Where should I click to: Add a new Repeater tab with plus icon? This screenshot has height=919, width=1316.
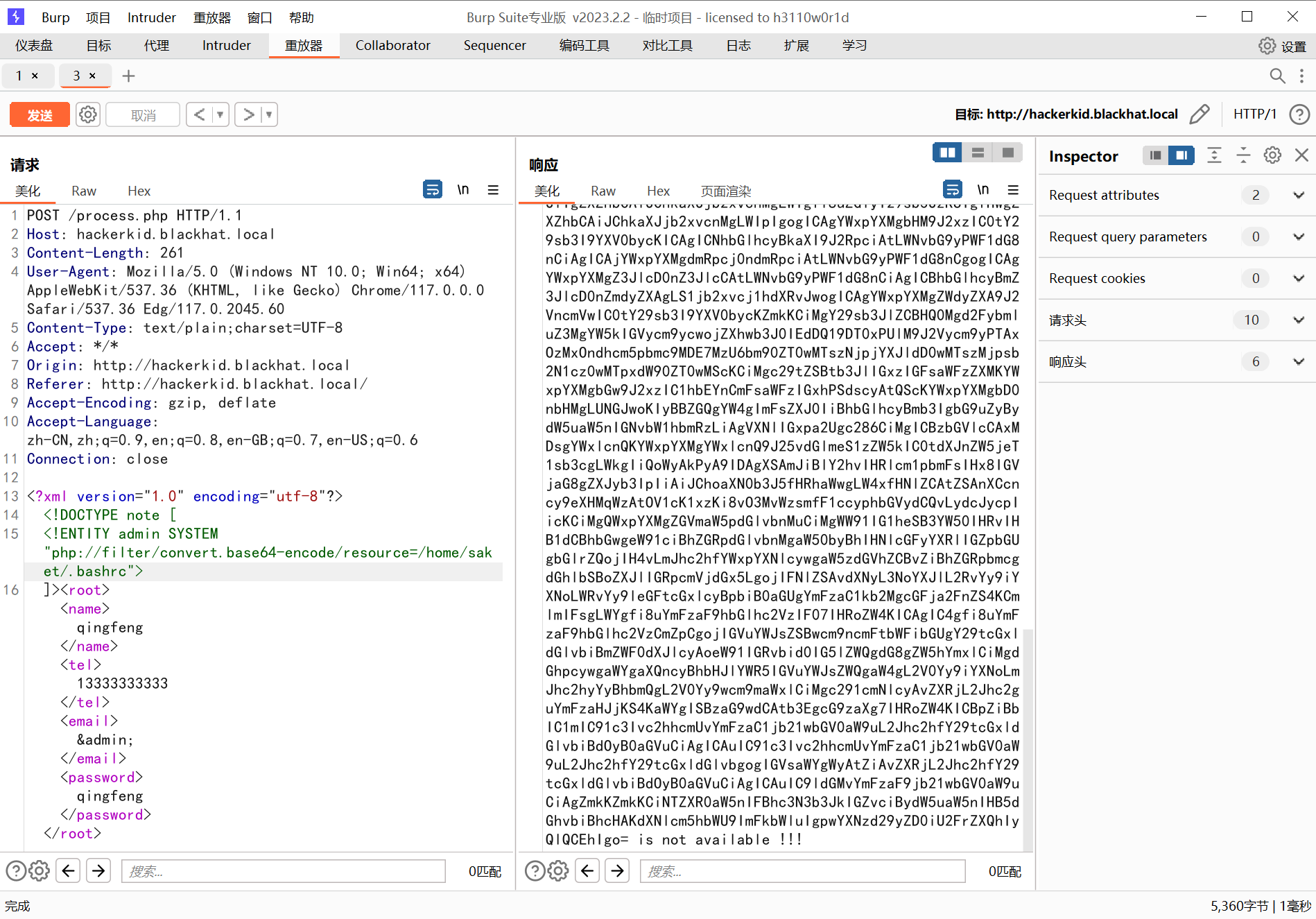pos(128,76)
